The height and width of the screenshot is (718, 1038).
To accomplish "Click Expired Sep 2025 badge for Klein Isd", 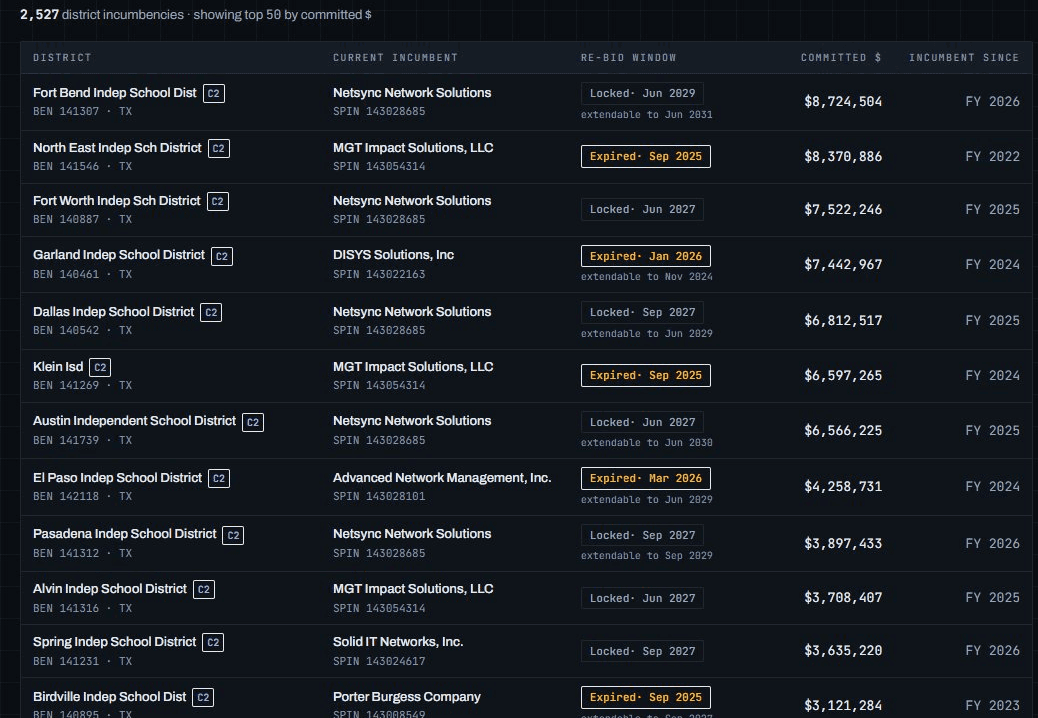I will pos(645,375).
